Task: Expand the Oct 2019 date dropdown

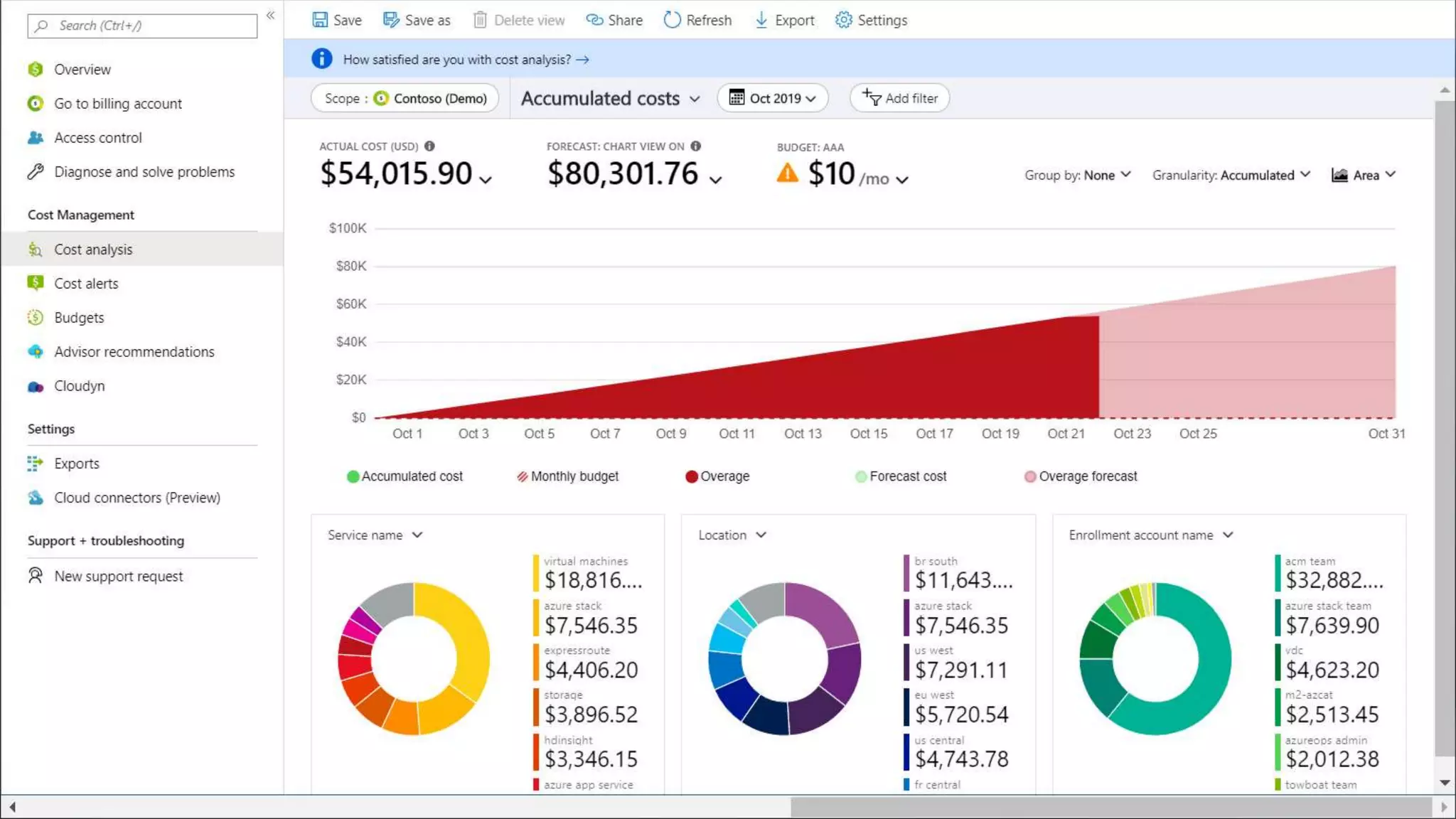Action: pos(773,98)
